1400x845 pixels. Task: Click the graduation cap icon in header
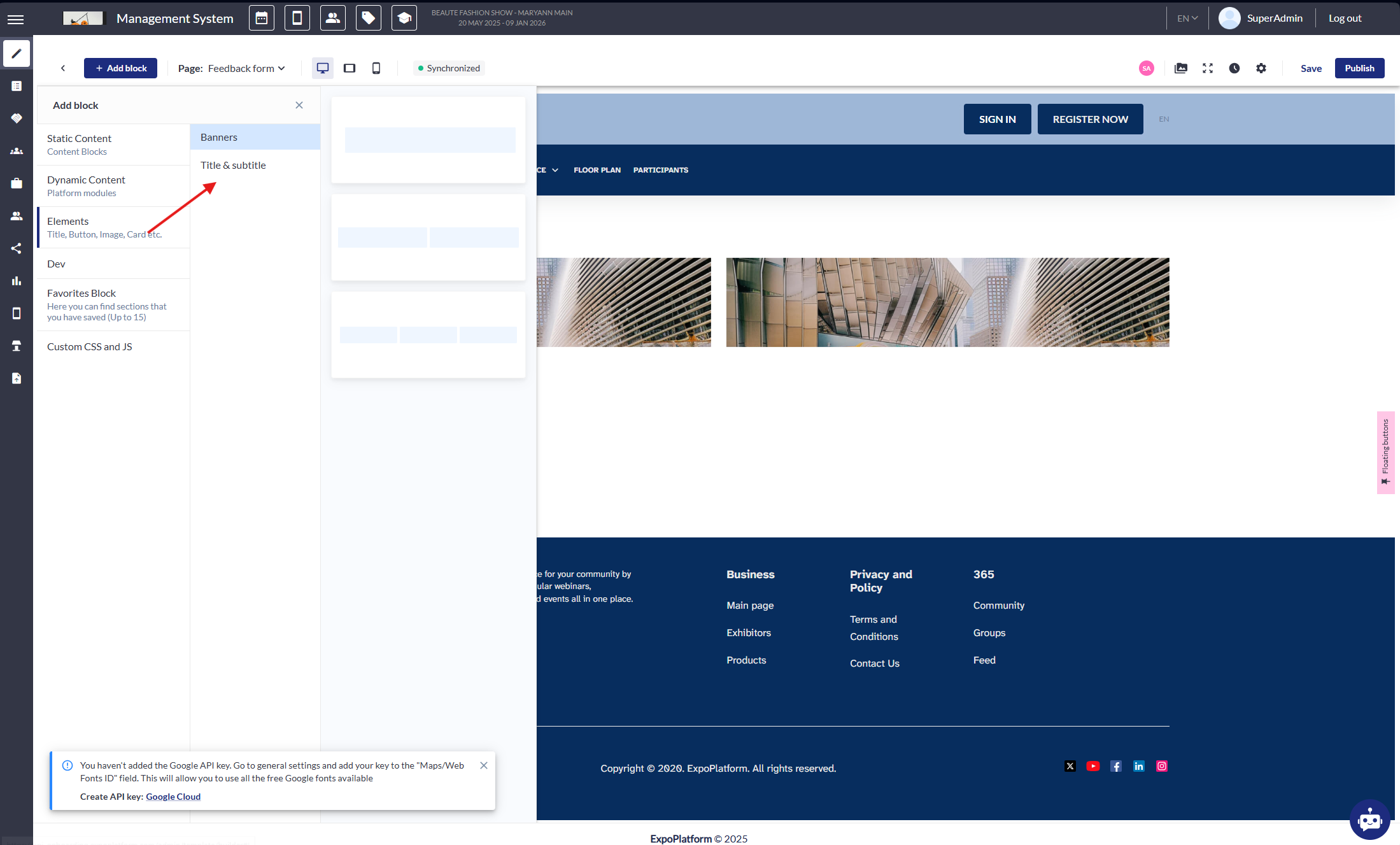[x=404, y=18]
